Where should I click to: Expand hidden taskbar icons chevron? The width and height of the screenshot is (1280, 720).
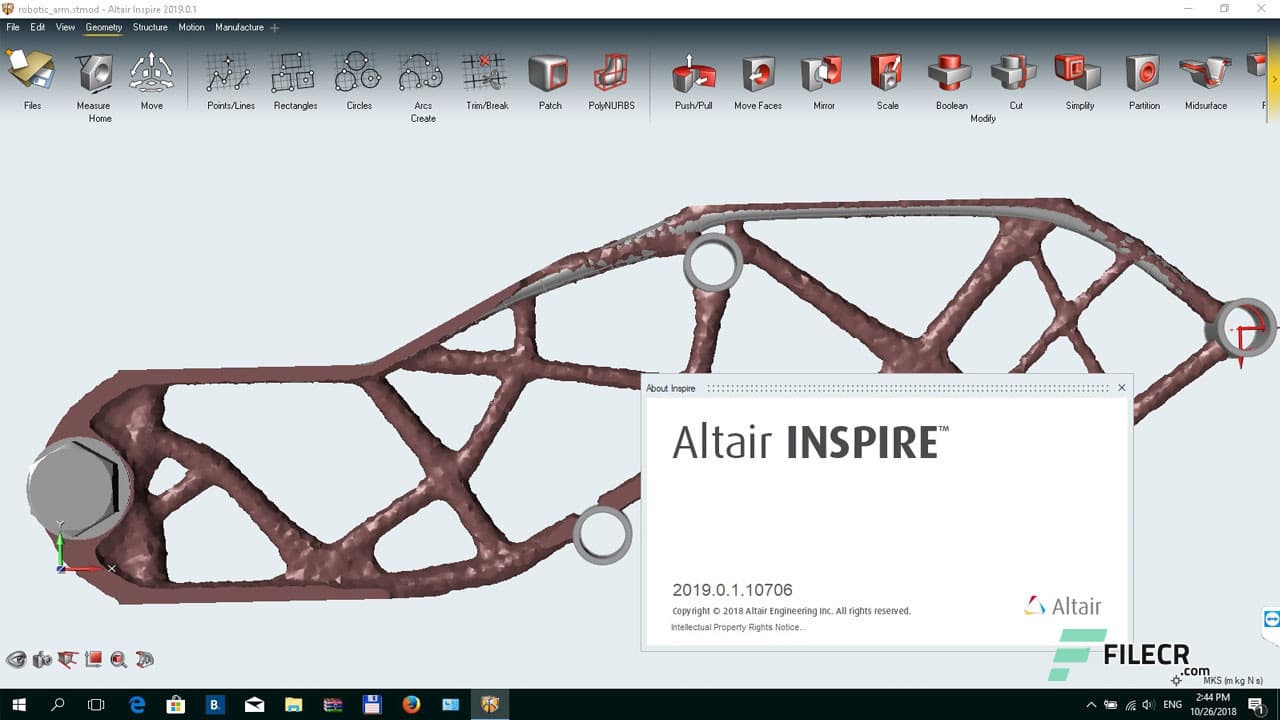(x=1091, y=703)
